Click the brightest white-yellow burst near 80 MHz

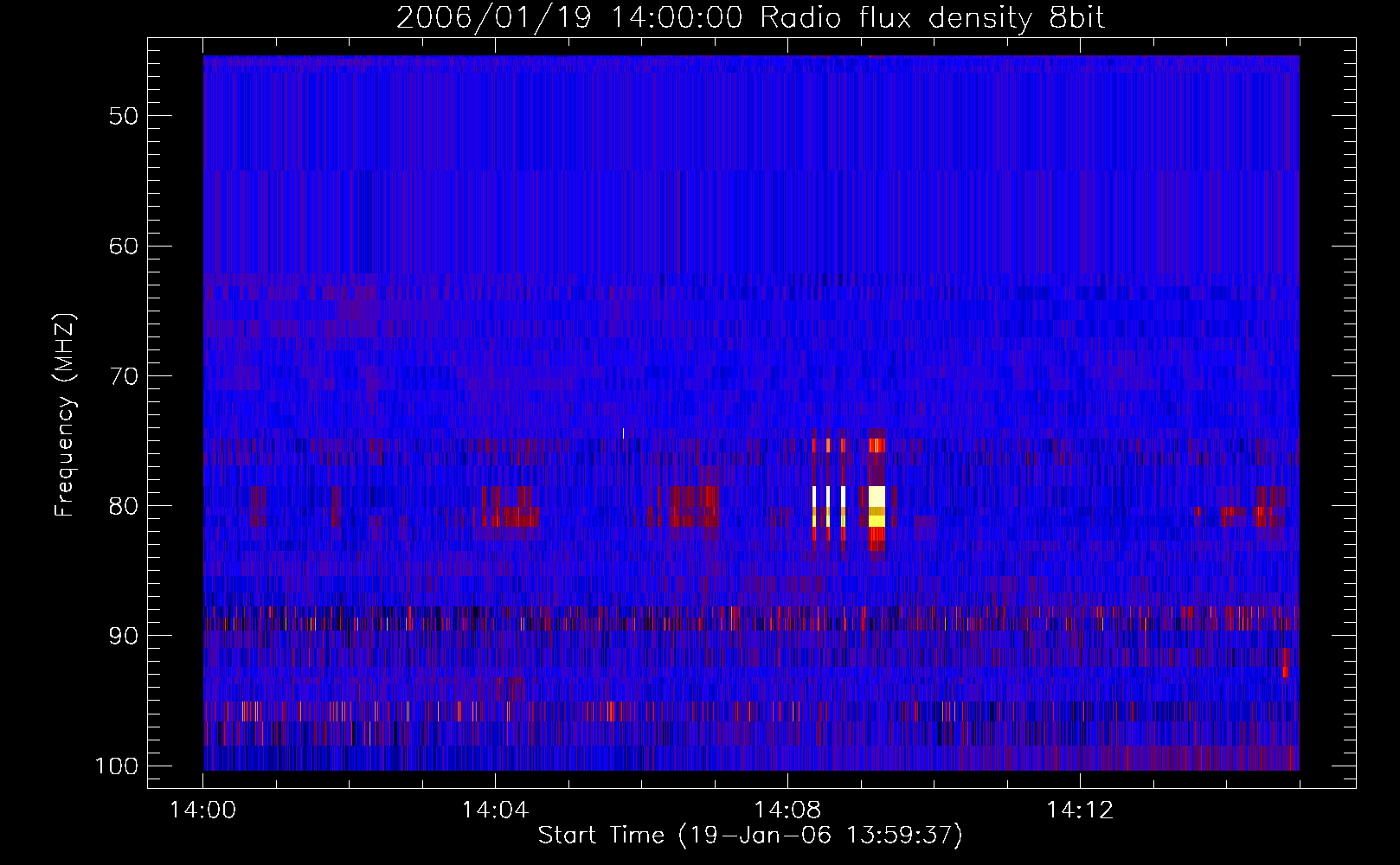click(x=877, y=507)
